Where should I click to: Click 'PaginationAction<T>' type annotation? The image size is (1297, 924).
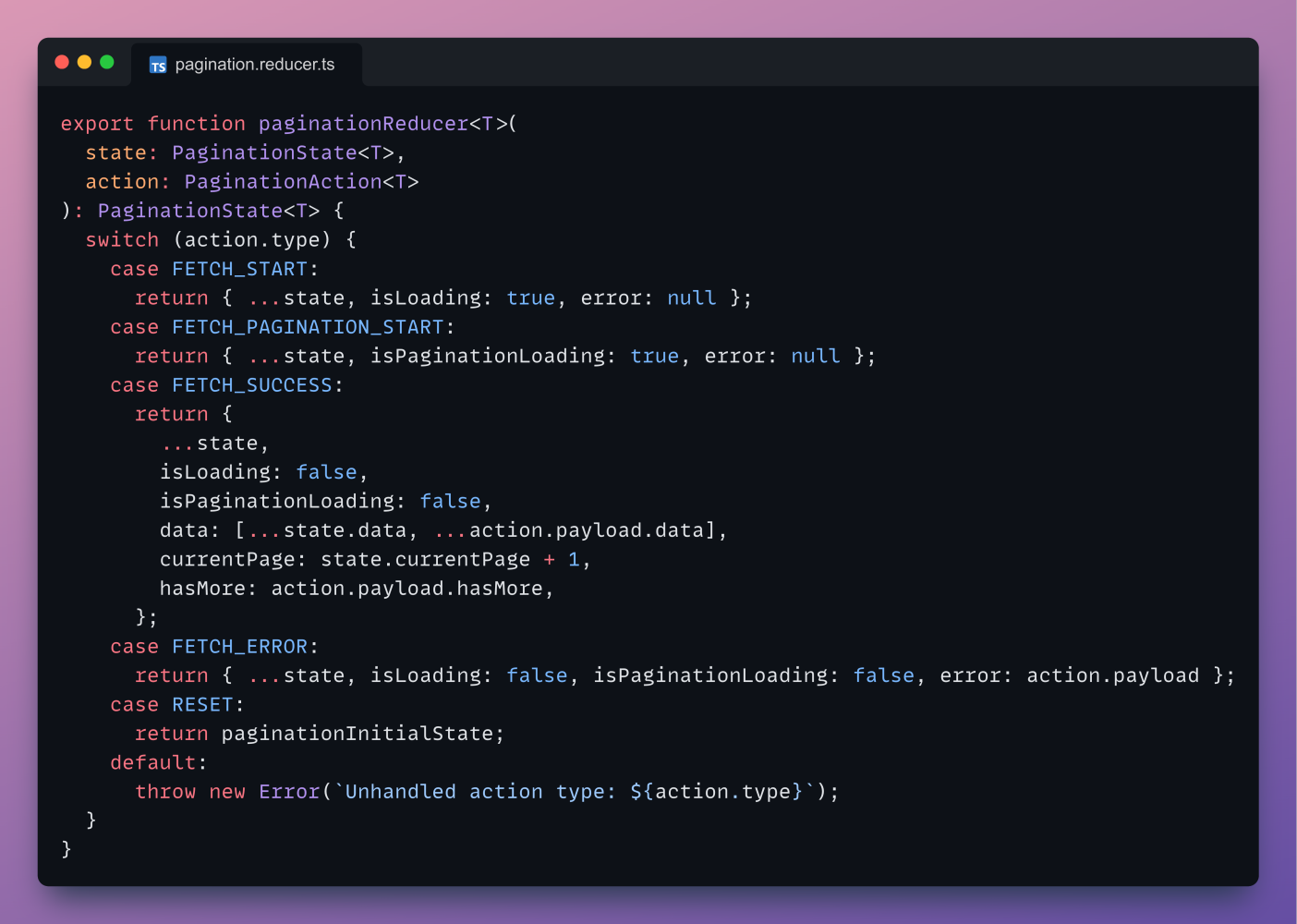(x=301, y=182)
